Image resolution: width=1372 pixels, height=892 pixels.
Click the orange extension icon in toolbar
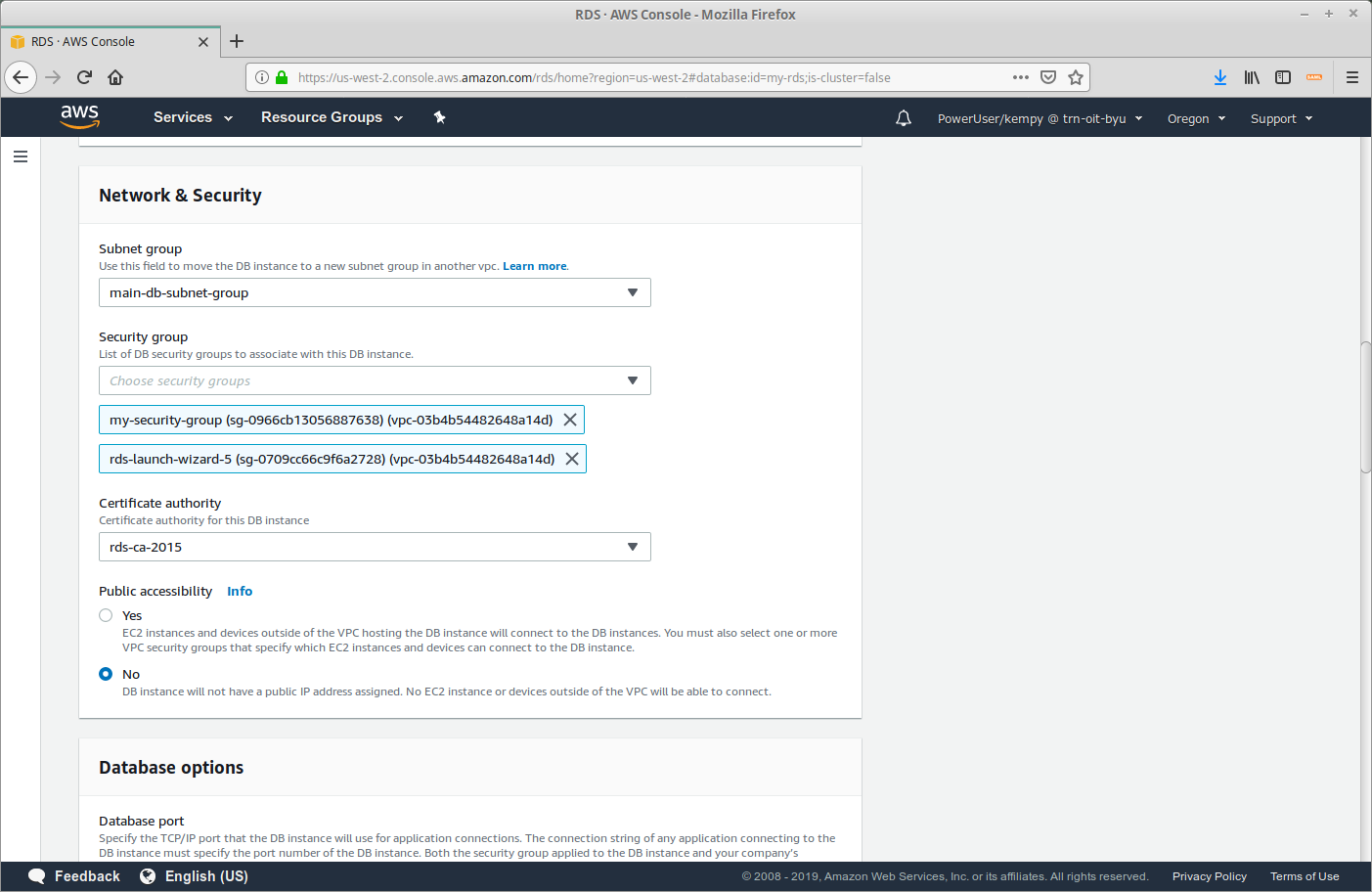point(1314,77)
